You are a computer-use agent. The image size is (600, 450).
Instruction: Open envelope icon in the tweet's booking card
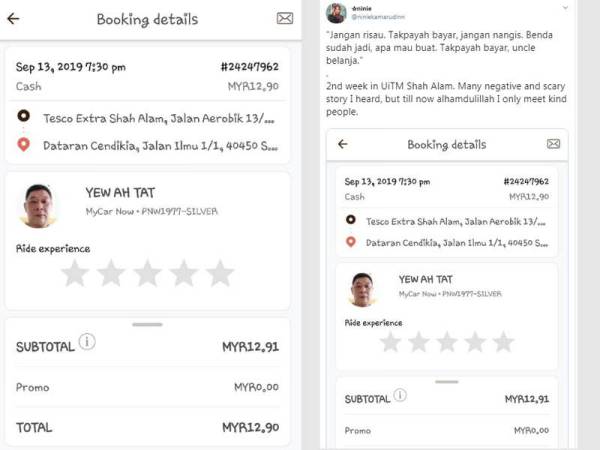[x=553, y=144]
